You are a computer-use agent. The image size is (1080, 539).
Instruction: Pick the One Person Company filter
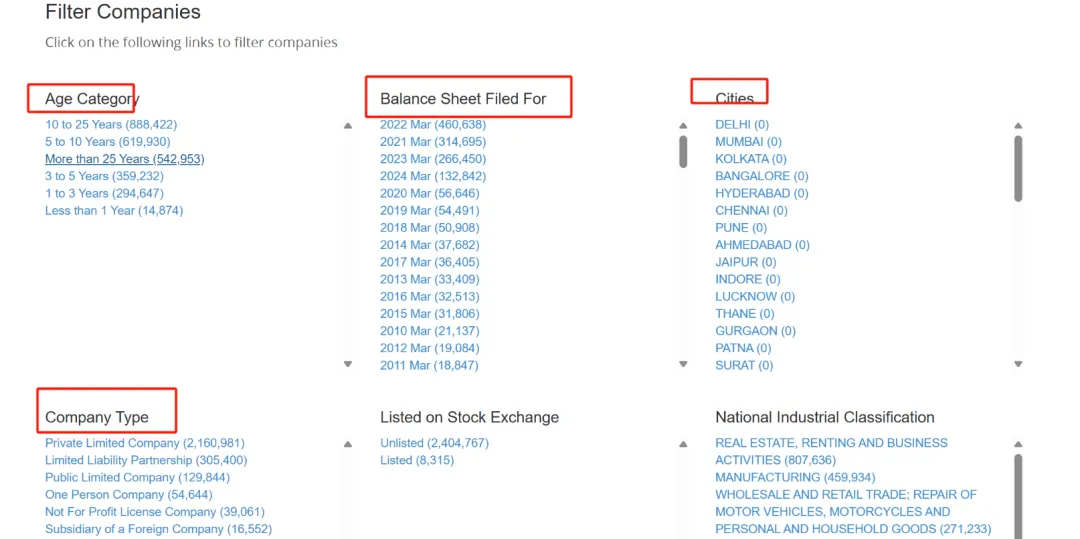(x=128, y=495)
